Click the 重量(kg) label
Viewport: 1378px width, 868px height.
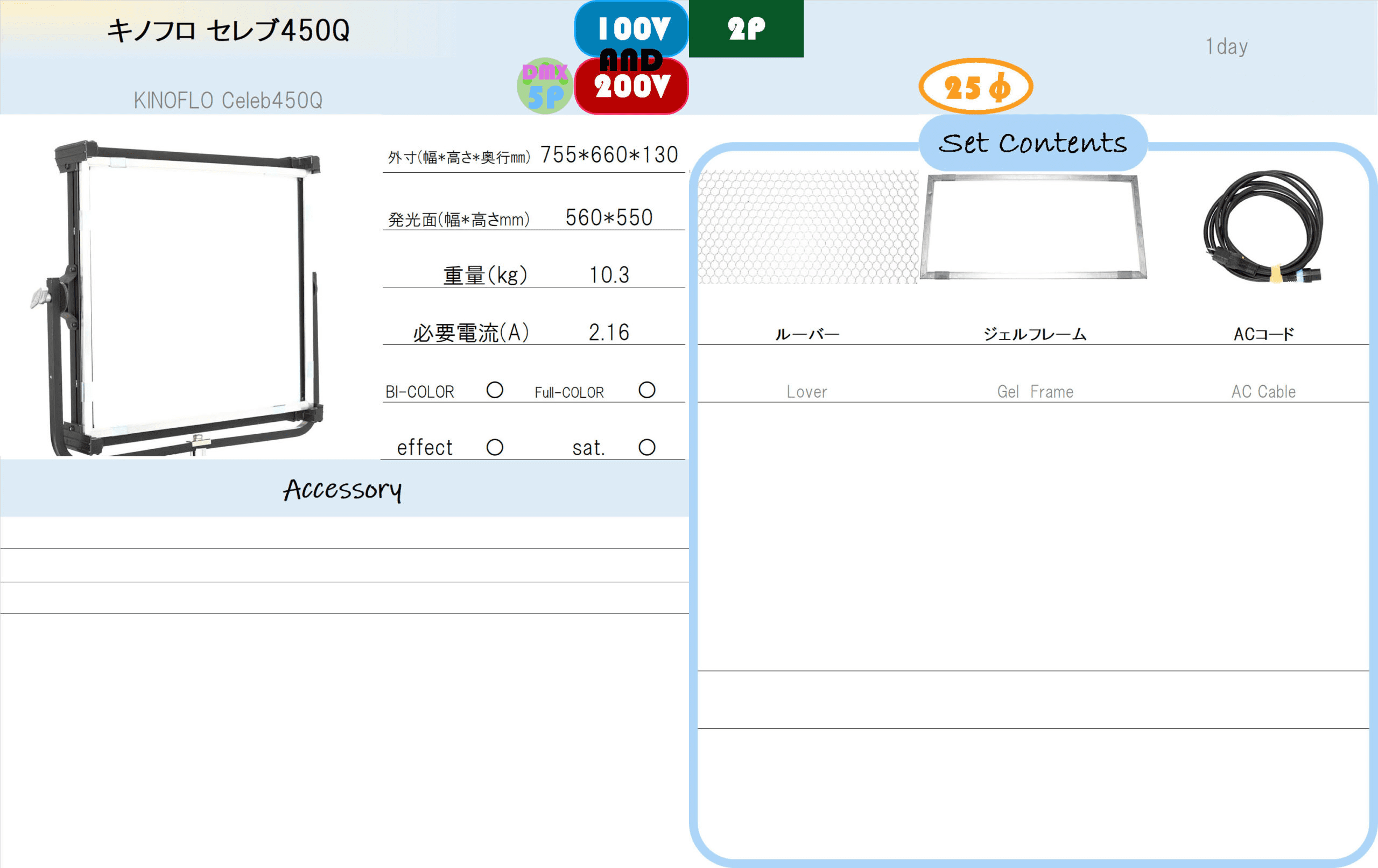coord(486,276)
